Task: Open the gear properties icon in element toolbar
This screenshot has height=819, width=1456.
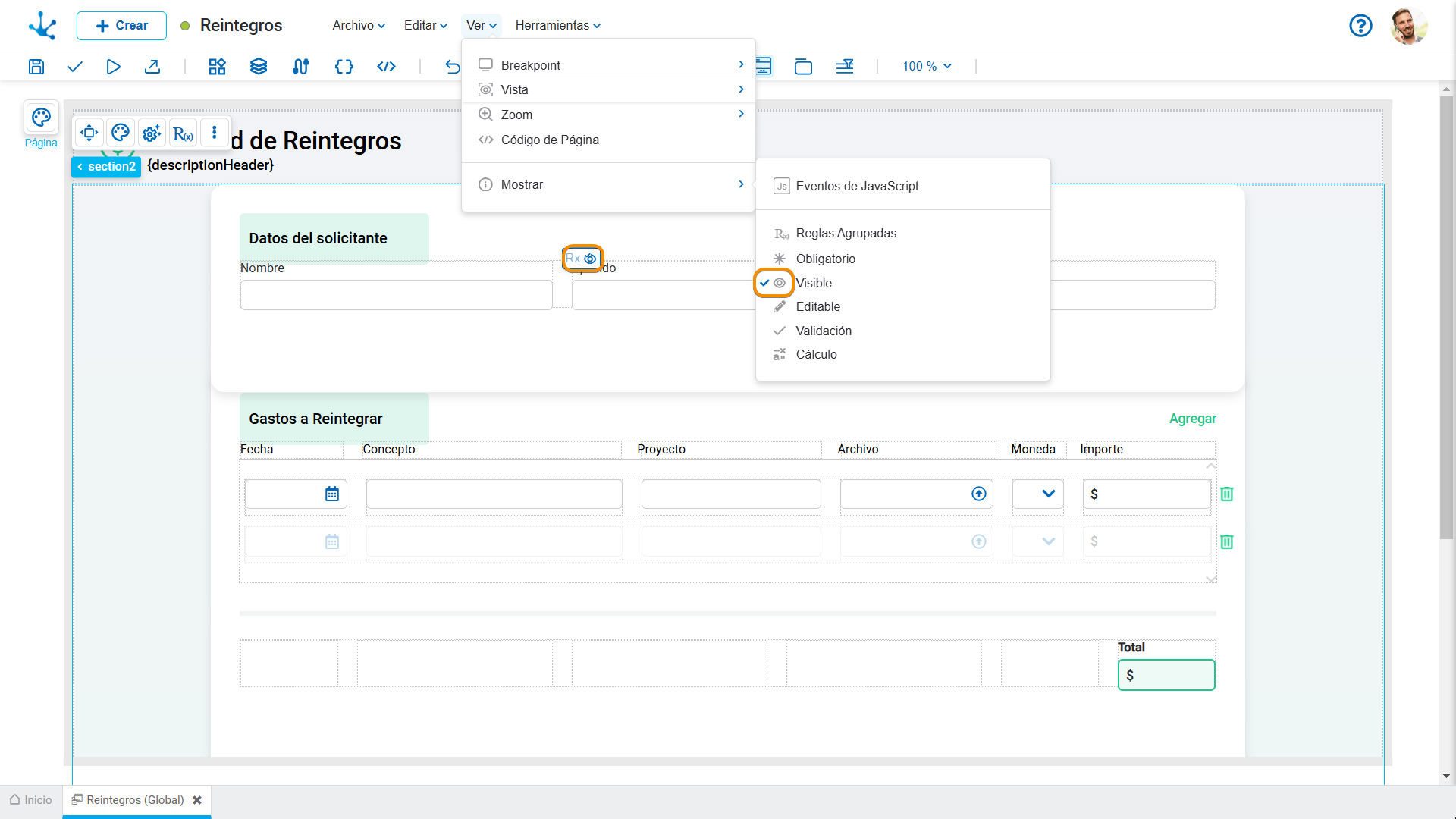Action: 152,133
